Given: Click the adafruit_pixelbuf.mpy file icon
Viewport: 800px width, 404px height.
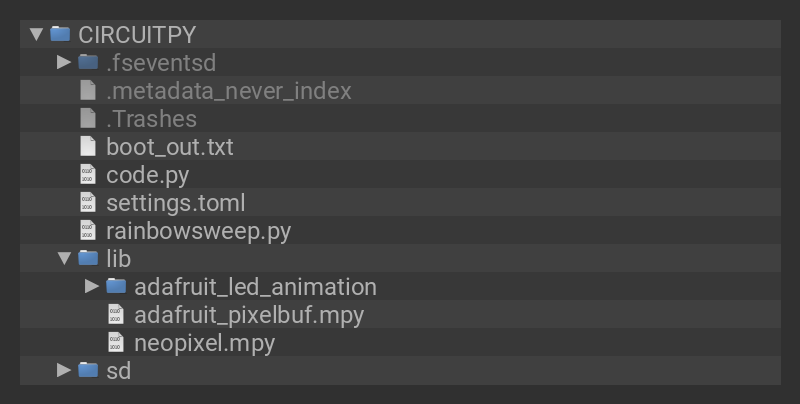Looking at the screenshot, I should pyautogui.click(x=116, y=314).
